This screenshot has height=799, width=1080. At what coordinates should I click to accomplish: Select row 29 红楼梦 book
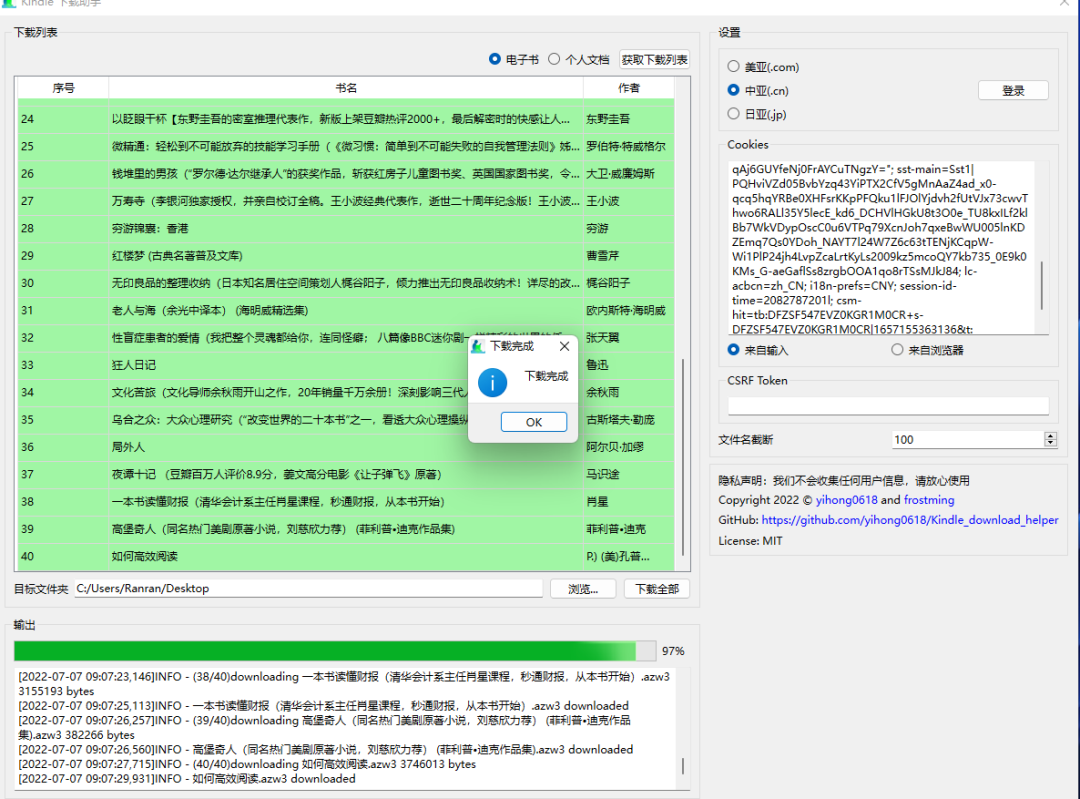(x=346, y=256)
